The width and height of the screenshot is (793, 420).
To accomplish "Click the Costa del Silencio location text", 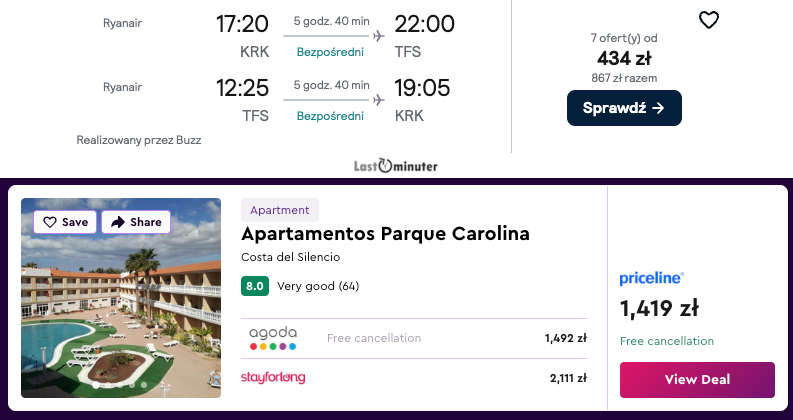I will click(x=290, y=257).
